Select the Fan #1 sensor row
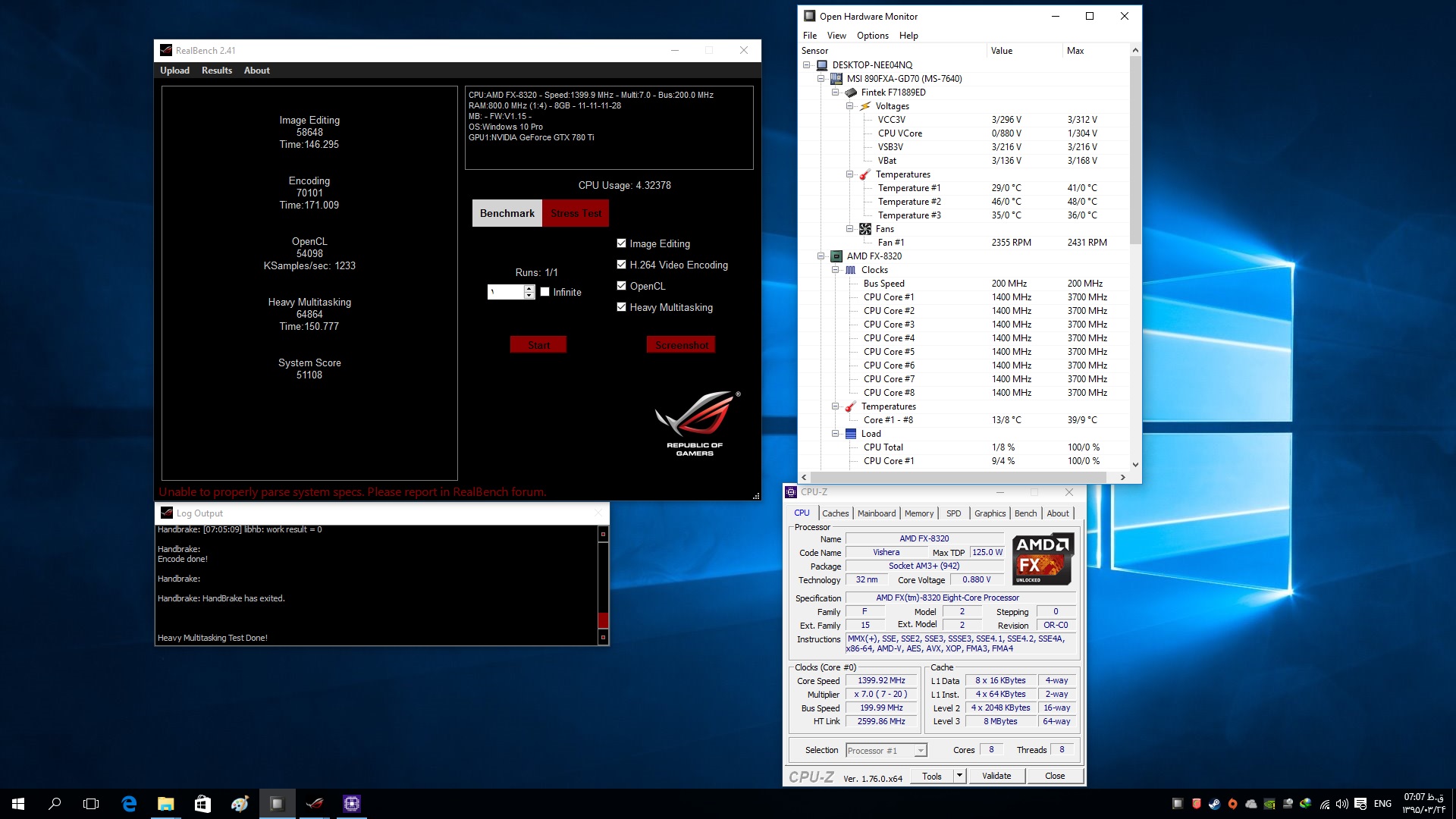The width and height of the screenshot is (1456, 819). coord(965,243)
